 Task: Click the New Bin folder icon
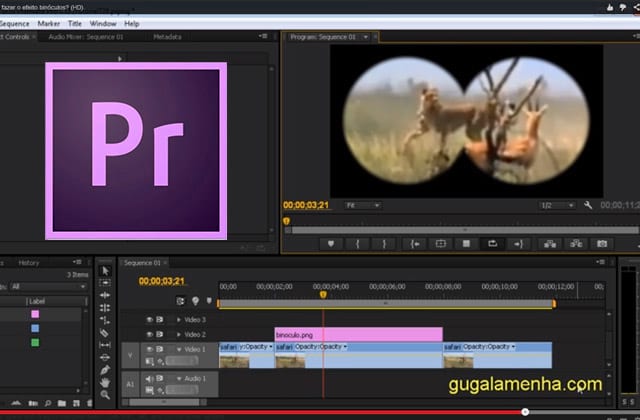(62, 403)
